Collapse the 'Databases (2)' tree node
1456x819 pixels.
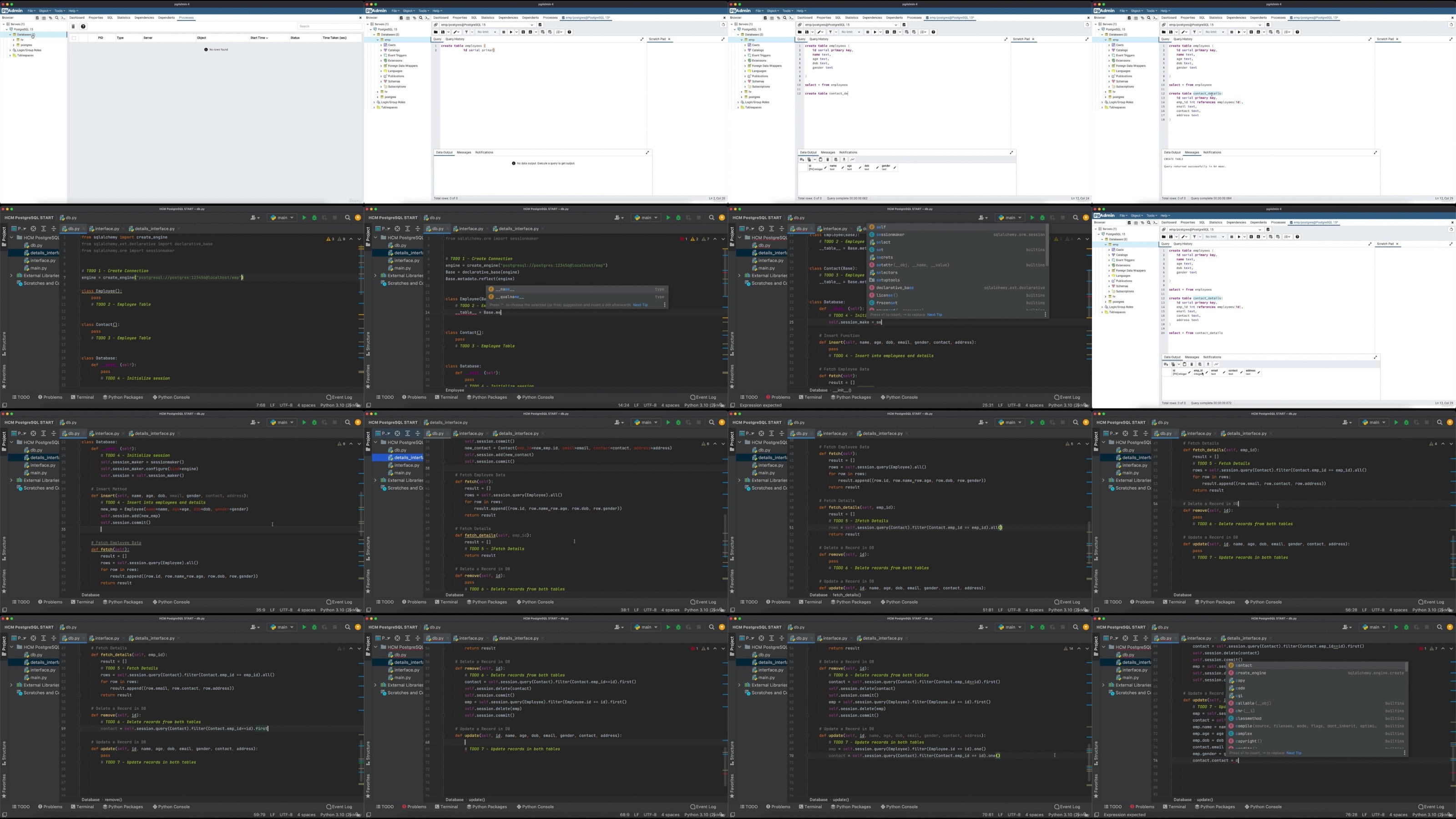click(10, 35)
